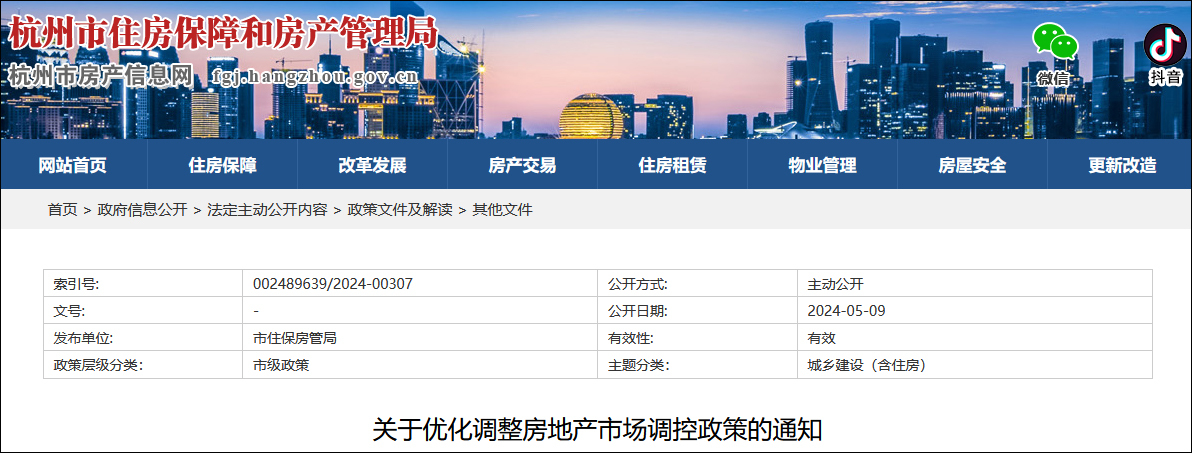Screen dimensions: 1192x453
Task: Click the 市住保房管局 value cell
Action: [420, 338]
